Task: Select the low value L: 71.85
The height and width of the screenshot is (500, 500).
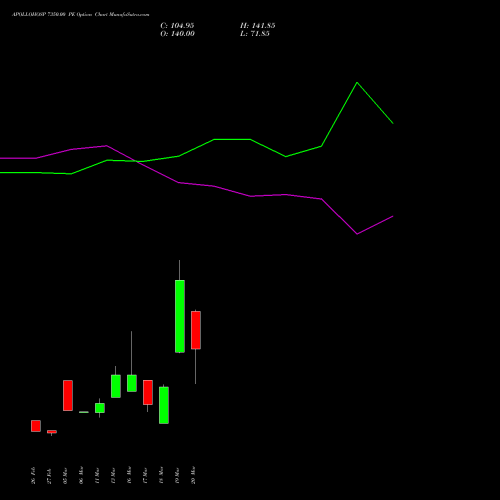Action: [x=255, y=34]
